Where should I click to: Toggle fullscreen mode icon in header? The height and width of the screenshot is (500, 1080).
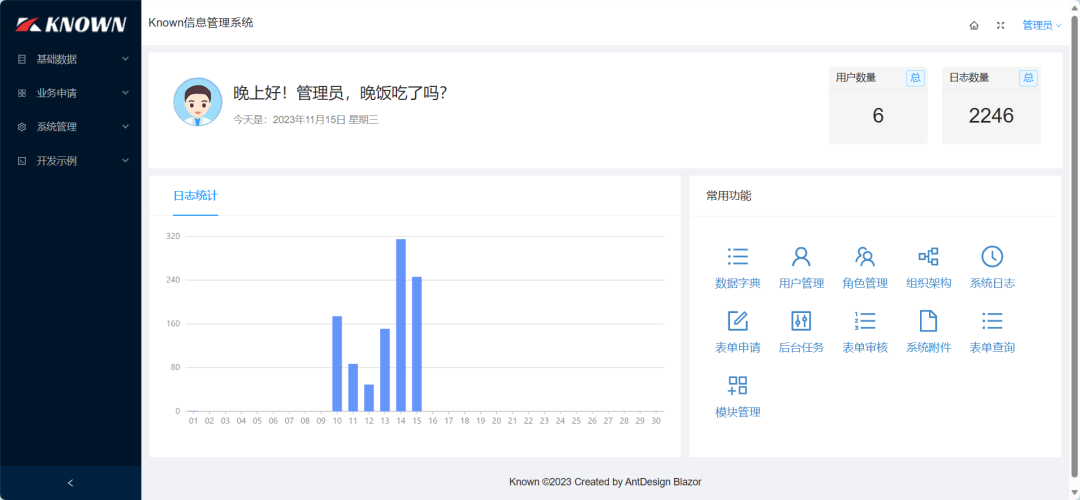point(1000,25)
